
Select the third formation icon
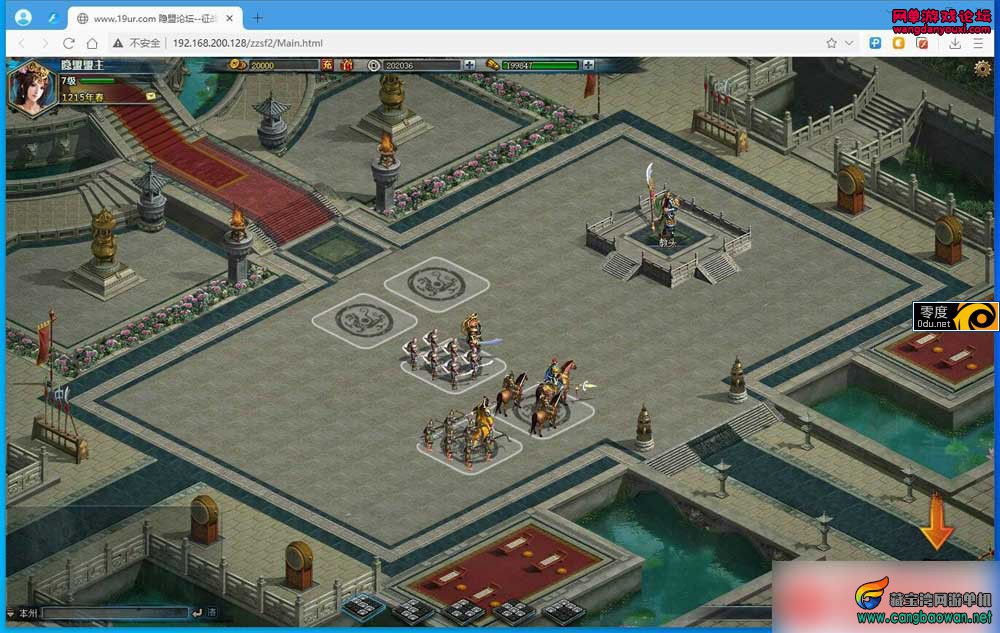coord(464,611)
